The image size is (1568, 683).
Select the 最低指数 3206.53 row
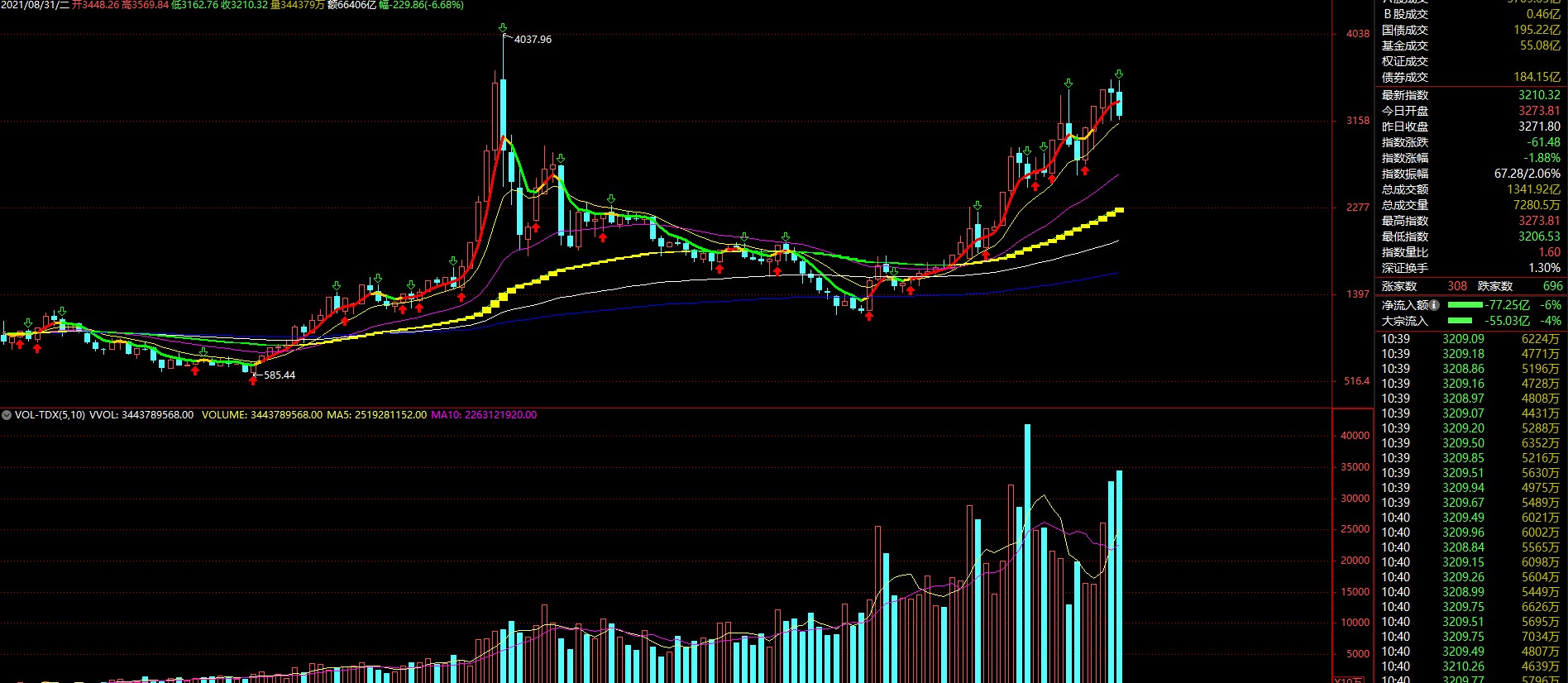(1471, 236)
